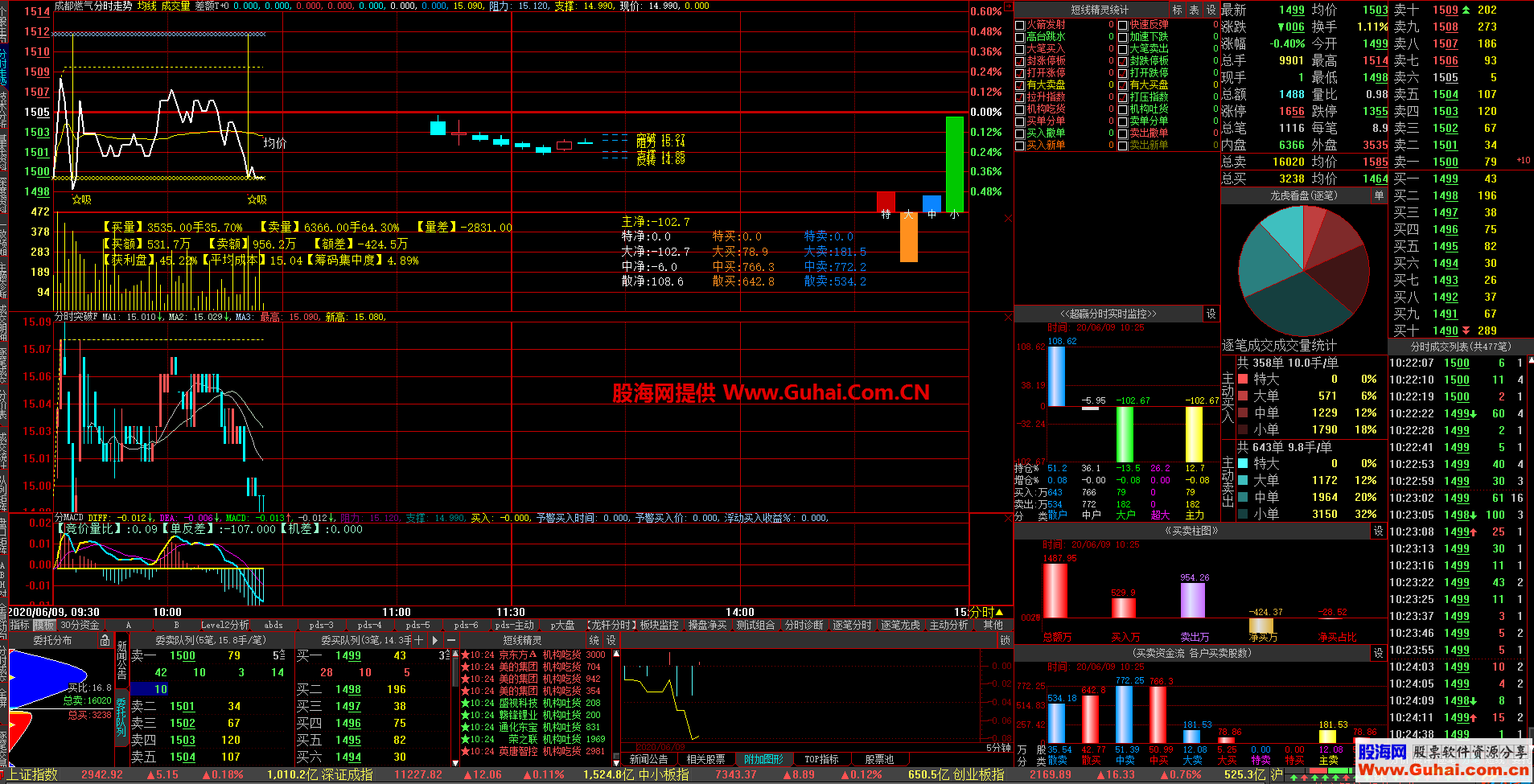1534x784 pixels.
Task: Click 其他 tab at tab row end
Action: pyautogui.click(x=993, y=625)
